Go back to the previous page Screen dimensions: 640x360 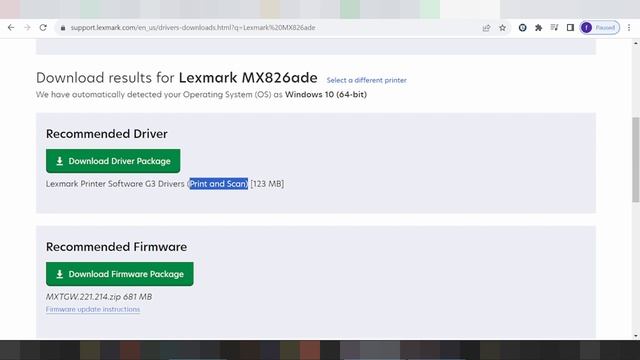(x=11, y=28)
